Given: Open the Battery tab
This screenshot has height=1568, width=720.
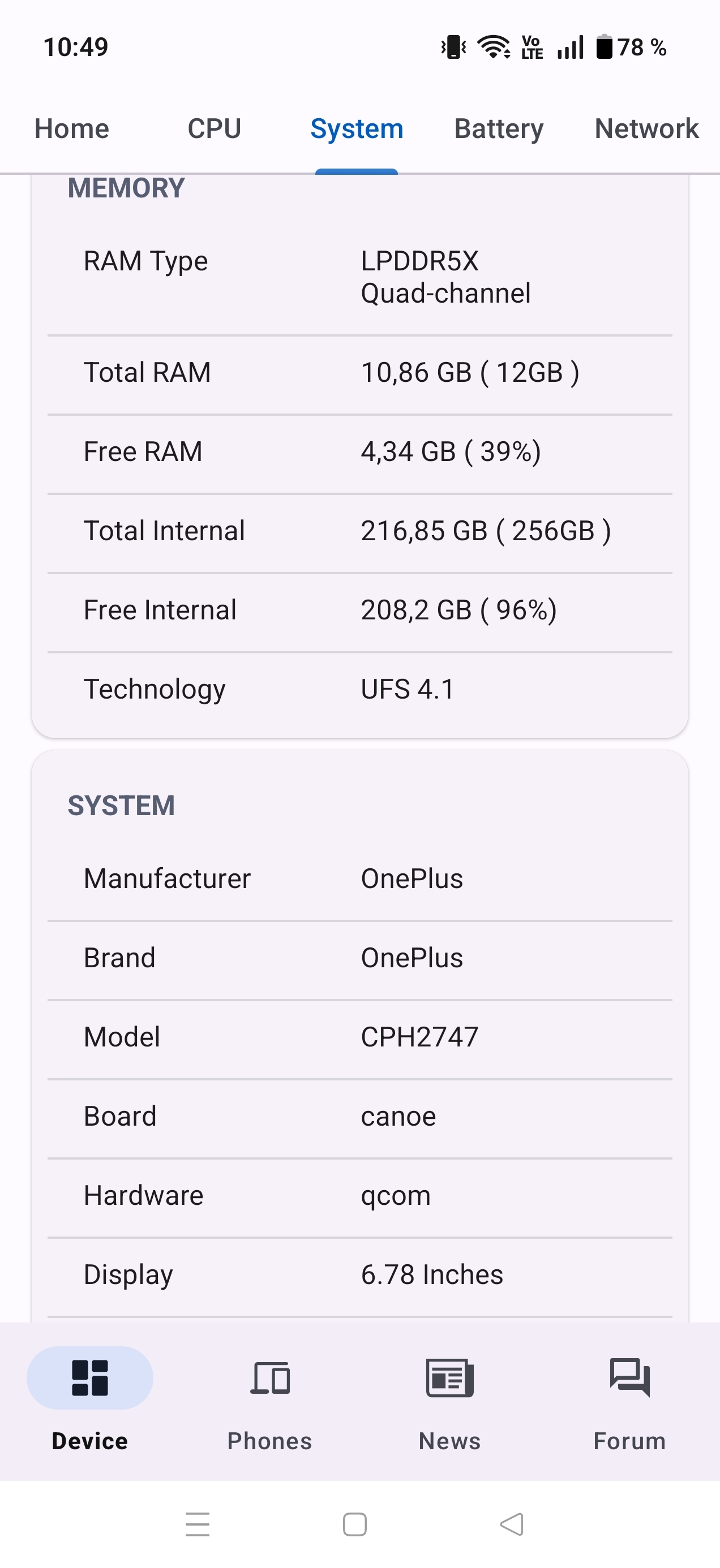Looking at the screenshot, I should tap(499, 129).
